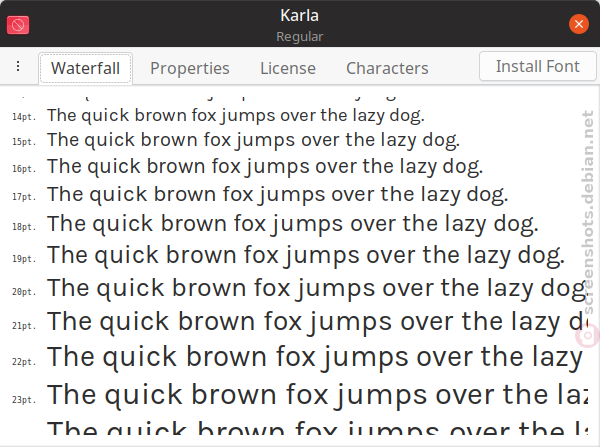View the License tab

(288, 69)
